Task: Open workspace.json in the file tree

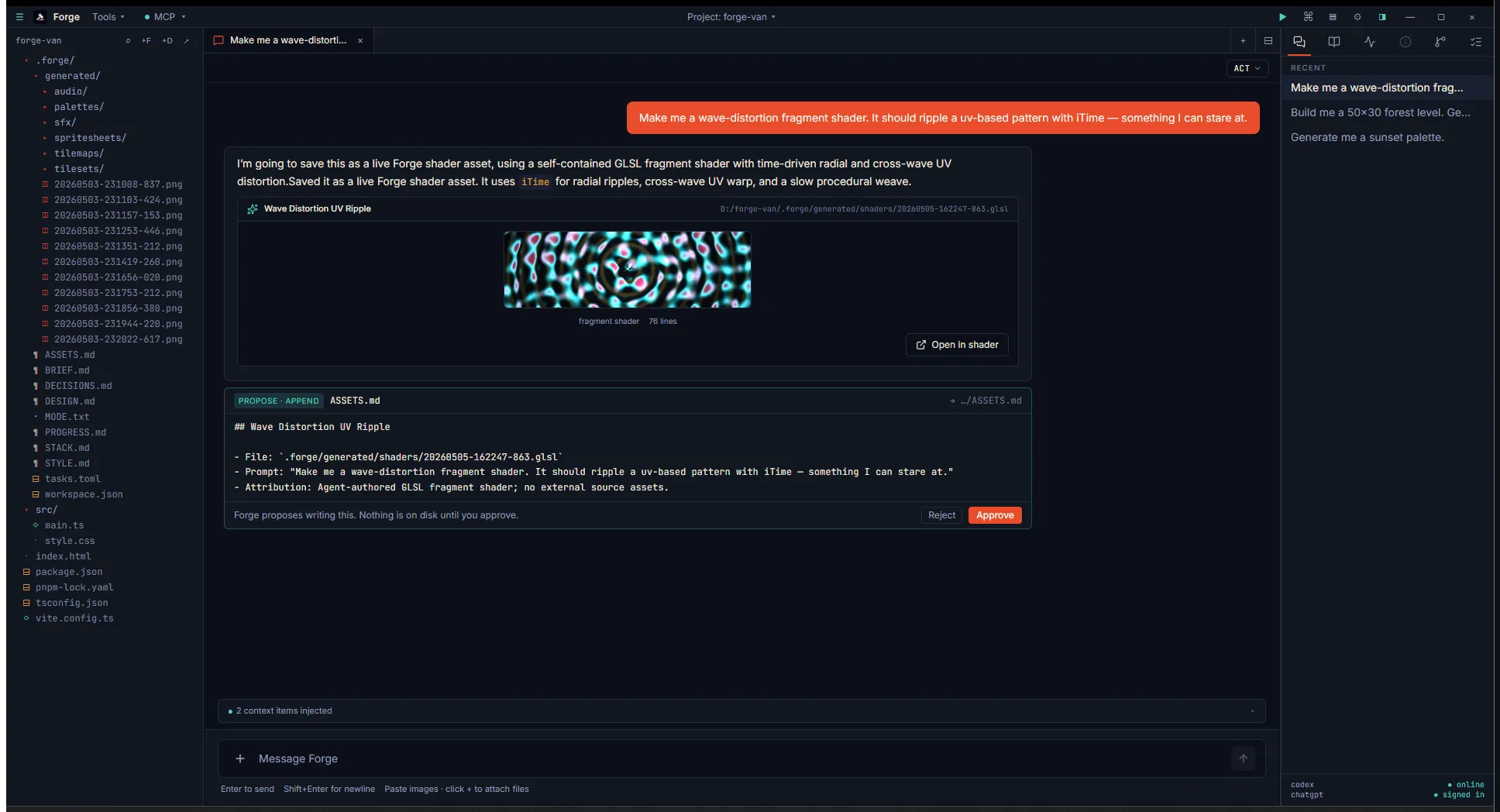Action: click(83, 494)
